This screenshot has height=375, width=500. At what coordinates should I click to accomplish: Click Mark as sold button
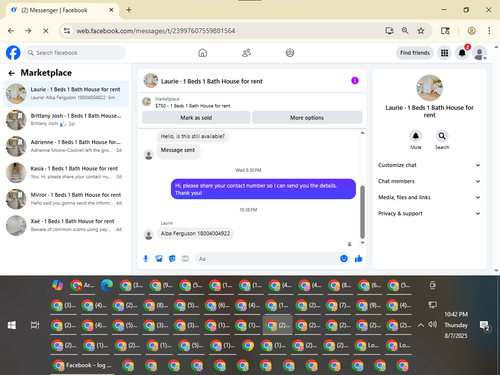(196, 118)
